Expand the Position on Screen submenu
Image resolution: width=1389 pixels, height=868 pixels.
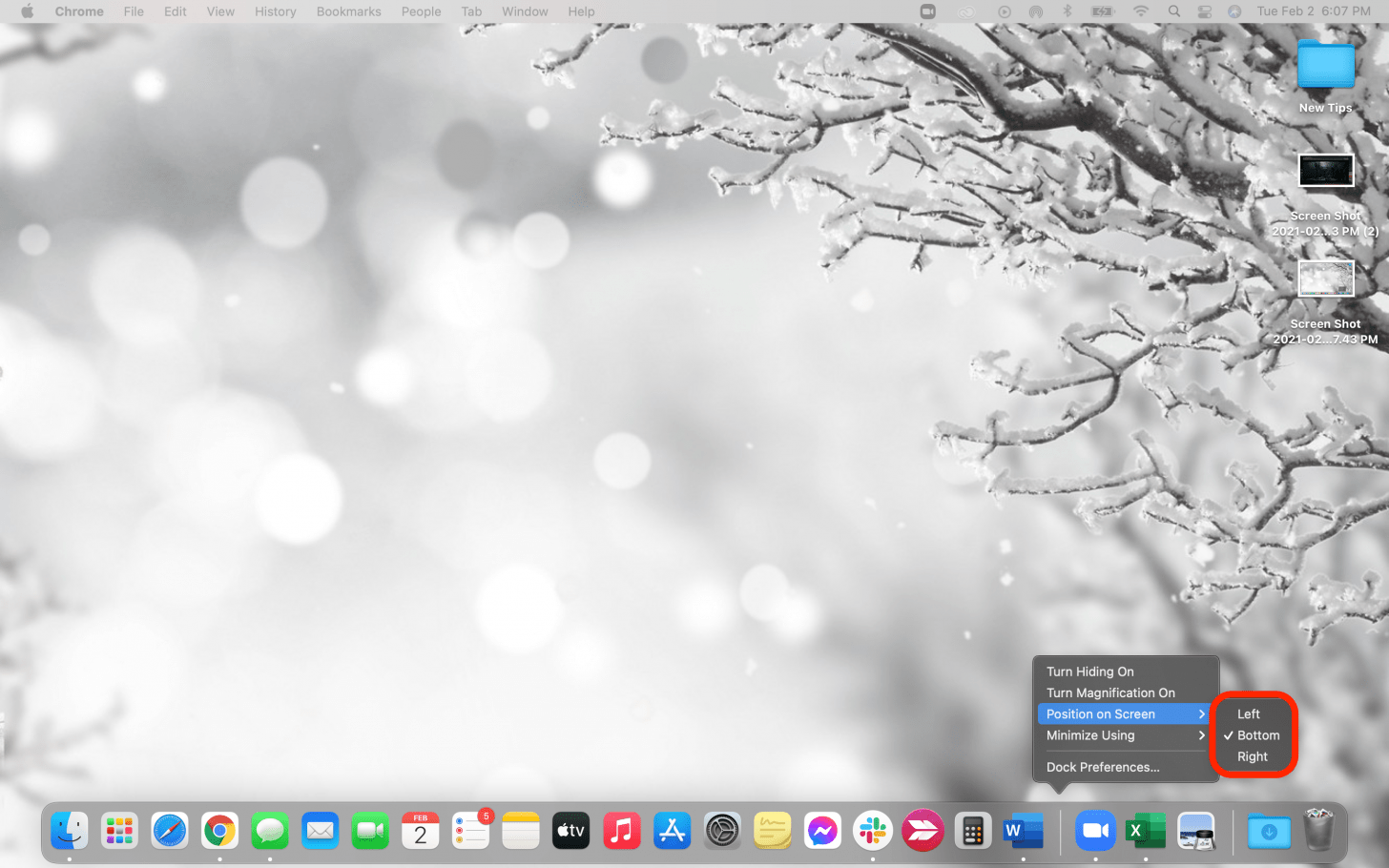pyautogui.click(x=1099, y=713)
